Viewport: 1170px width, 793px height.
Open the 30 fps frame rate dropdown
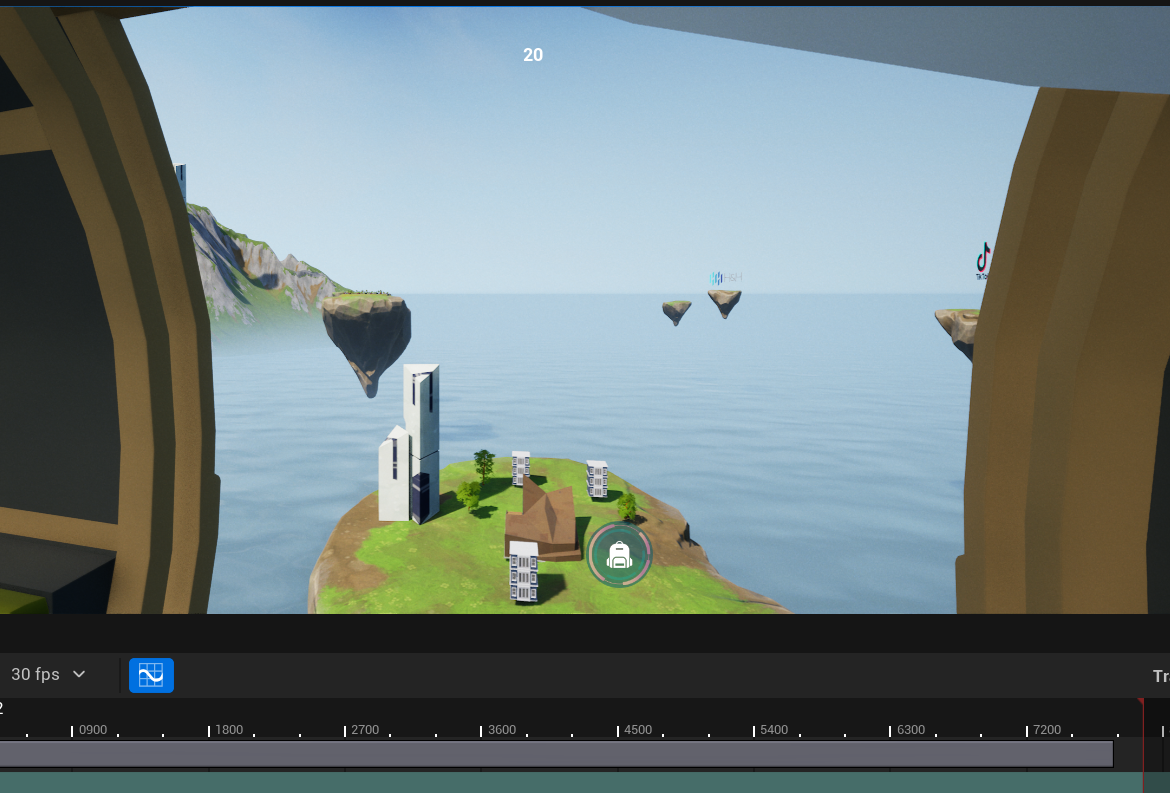(49, 674)
